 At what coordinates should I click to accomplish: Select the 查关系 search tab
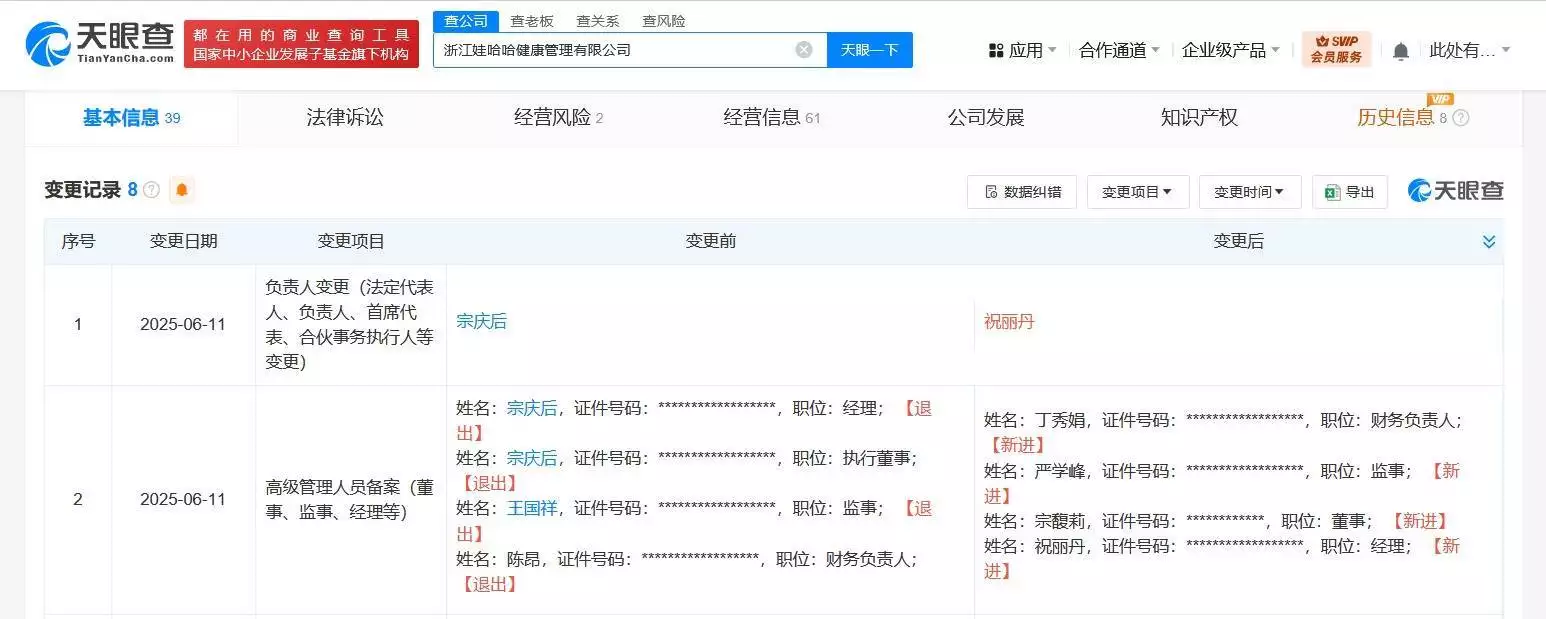click(x=598, y=21)
